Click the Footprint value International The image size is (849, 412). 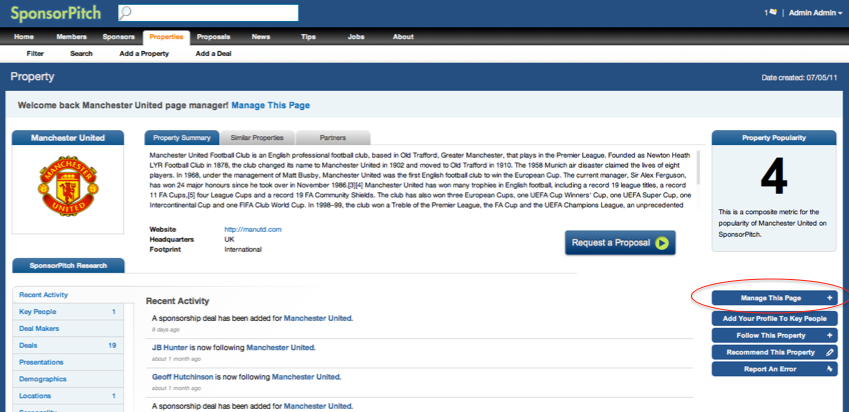tap(243, 250)
